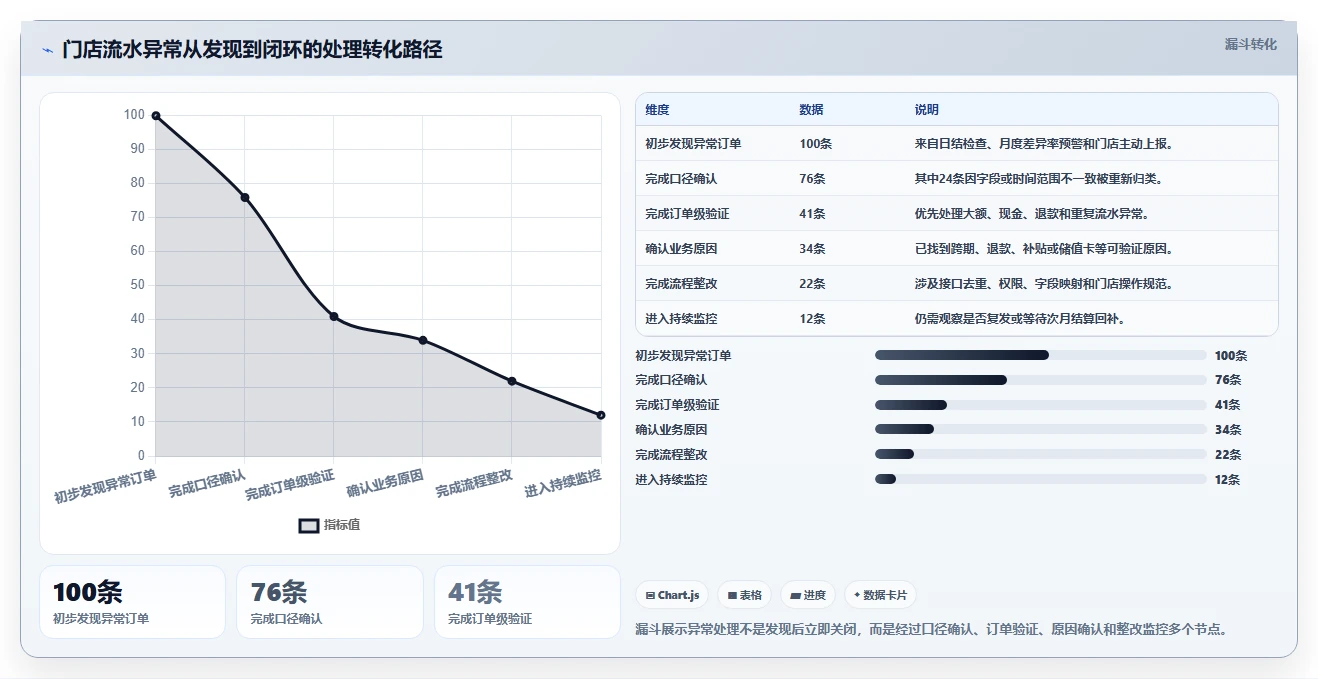The image size is (1318, 679).
Task: Click the x-axis label 完成流程整改
Action: click(x=474, y=483)
